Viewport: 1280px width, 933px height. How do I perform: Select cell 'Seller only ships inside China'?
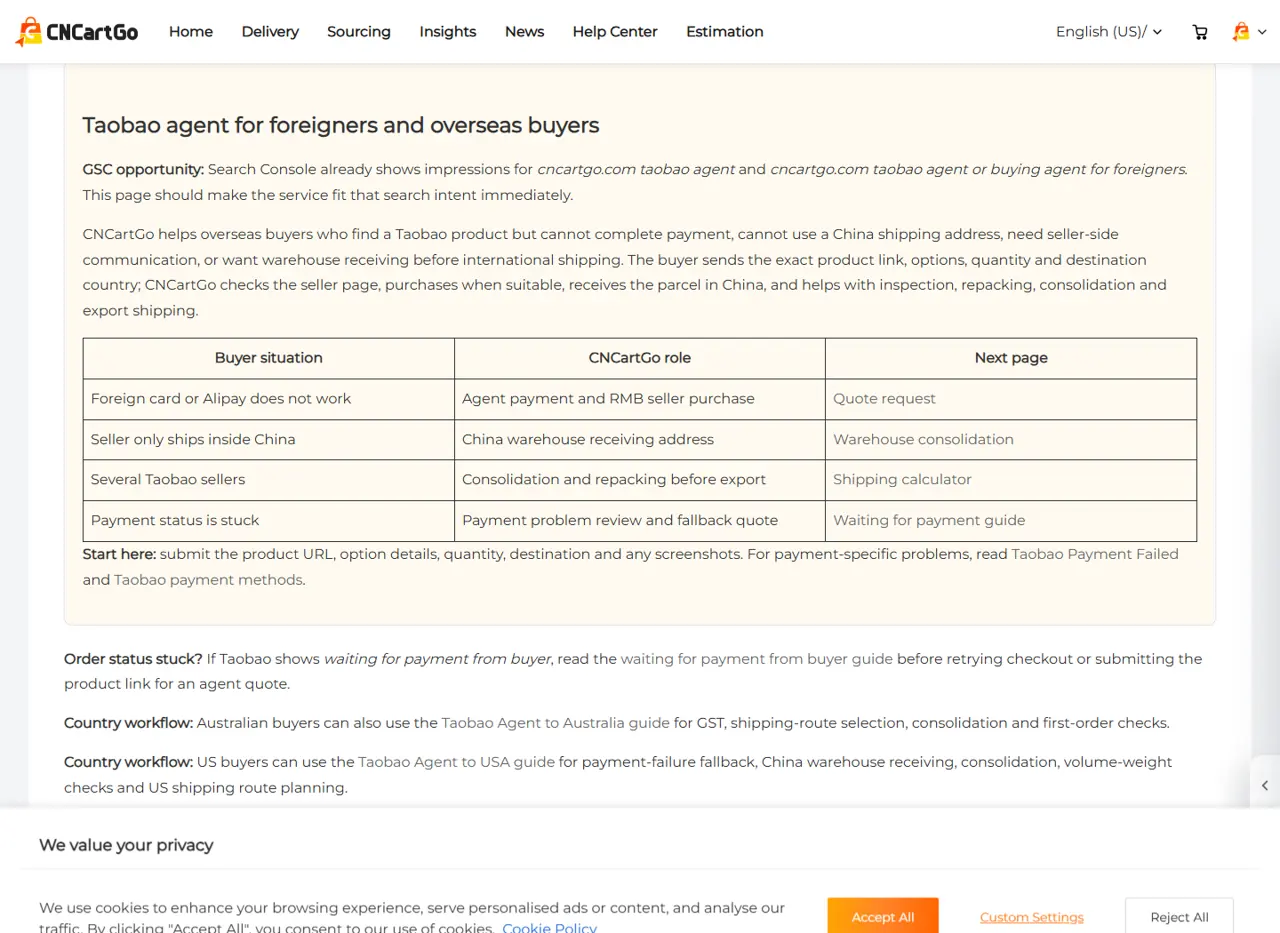(x=269, y=440)
